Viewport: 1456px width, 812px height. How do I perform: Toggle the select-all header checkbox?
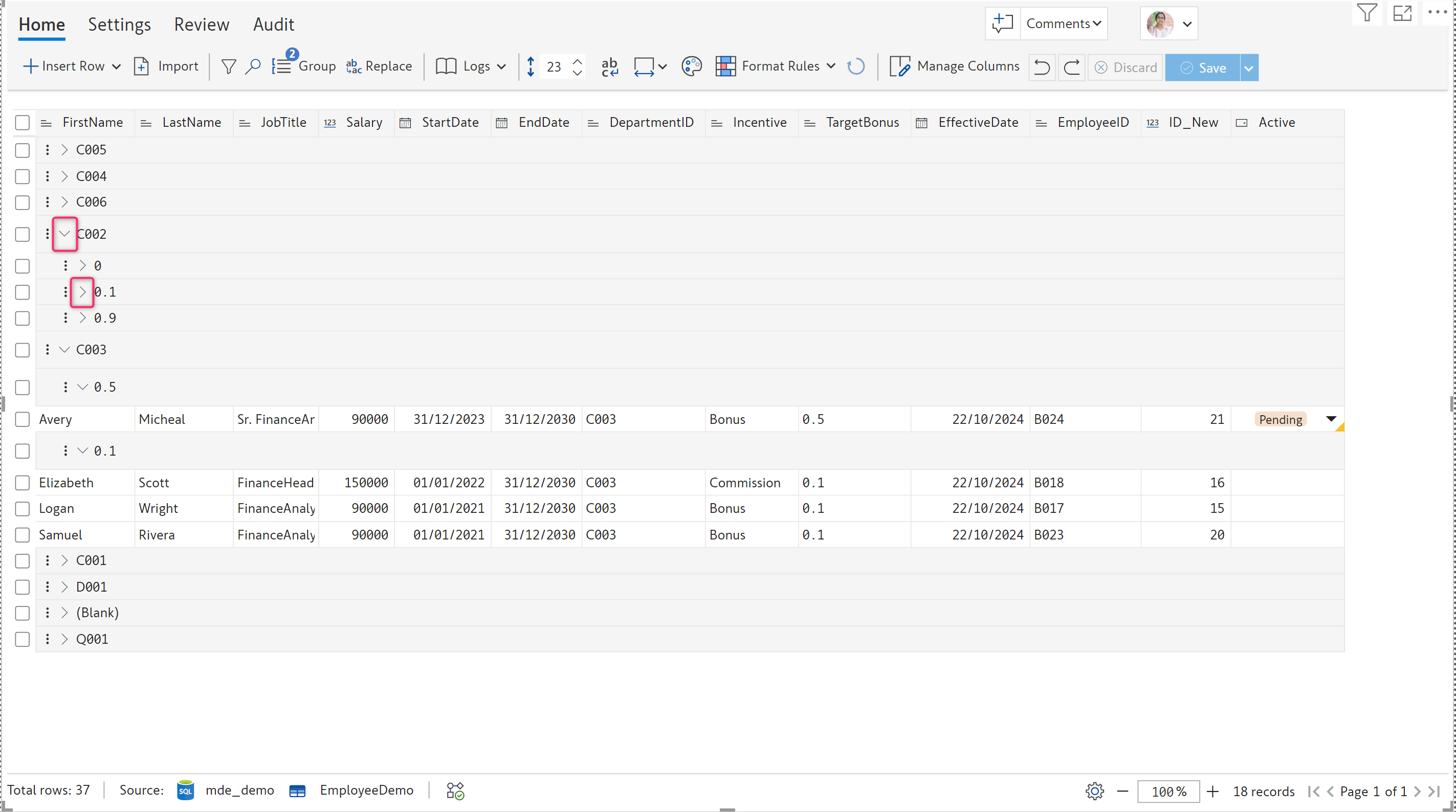click(x=22, y=123)
